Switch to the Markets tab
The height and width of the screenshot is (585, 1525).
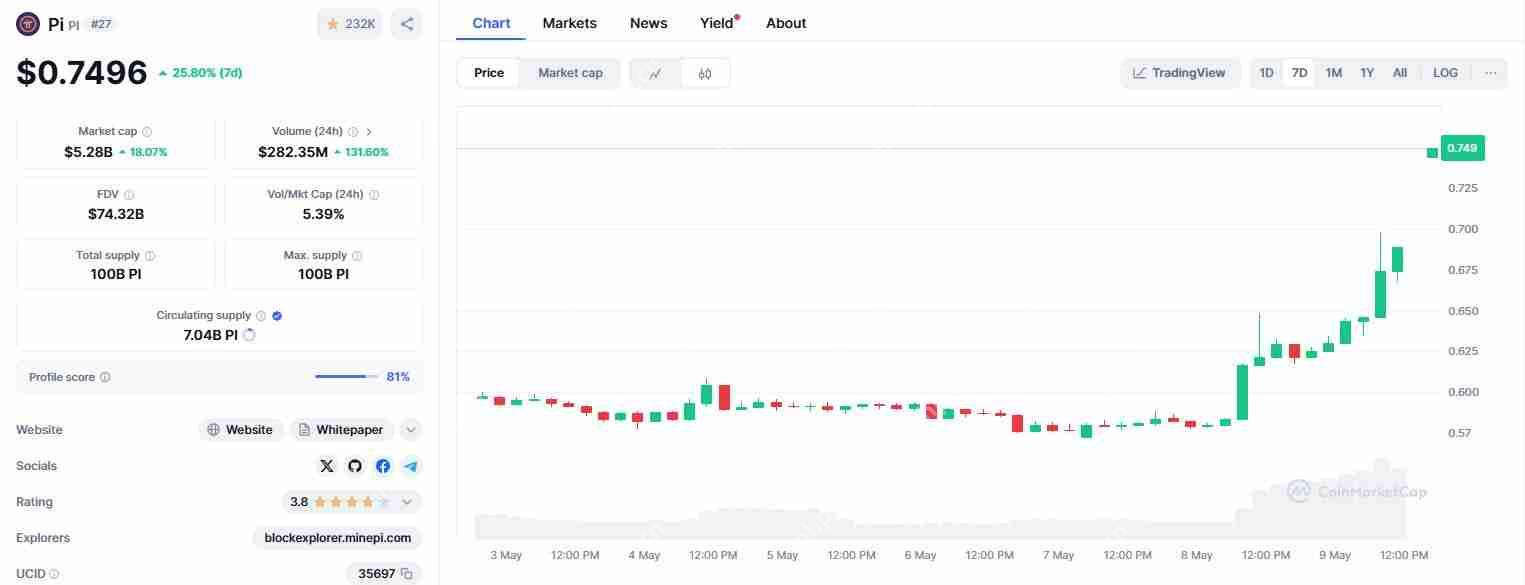[569, 23]
